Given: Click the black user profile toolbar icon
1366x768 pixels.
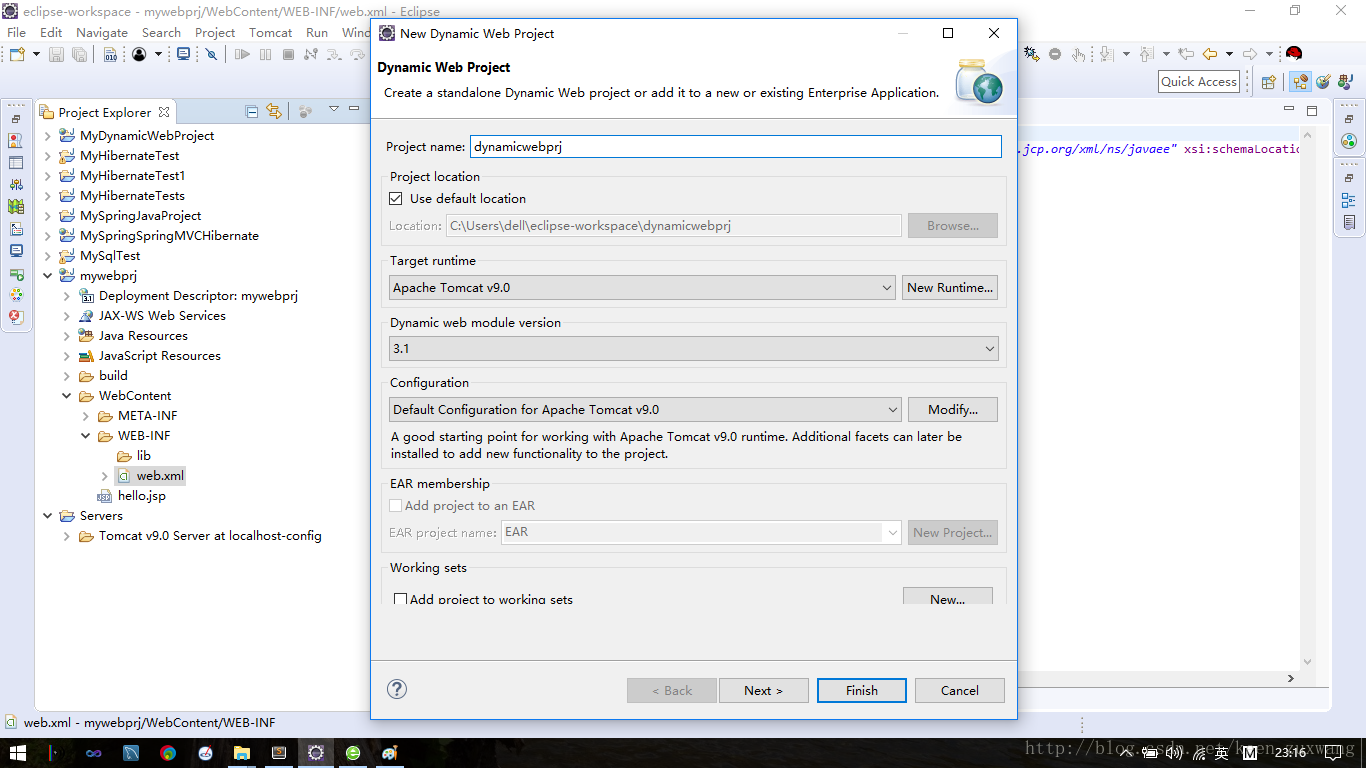Looking at the screenshot, I should [139, 54].
